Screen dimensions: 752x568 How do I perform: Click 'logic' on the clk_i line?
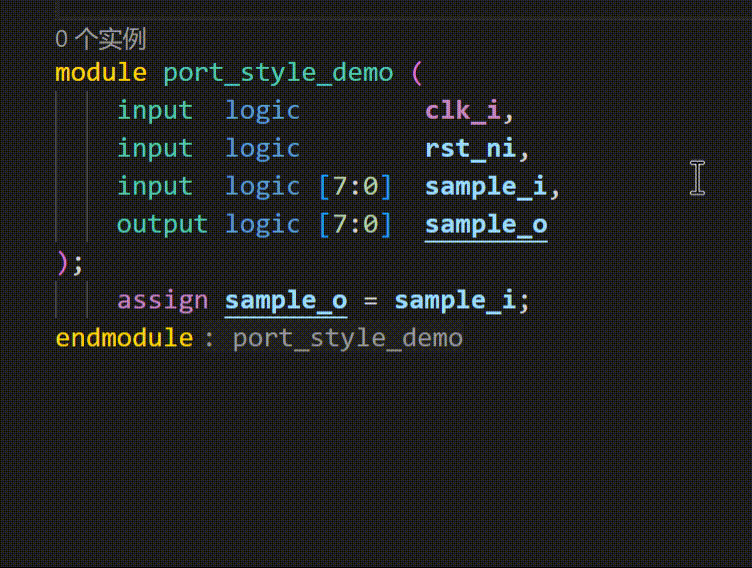(x=262, y=111)
